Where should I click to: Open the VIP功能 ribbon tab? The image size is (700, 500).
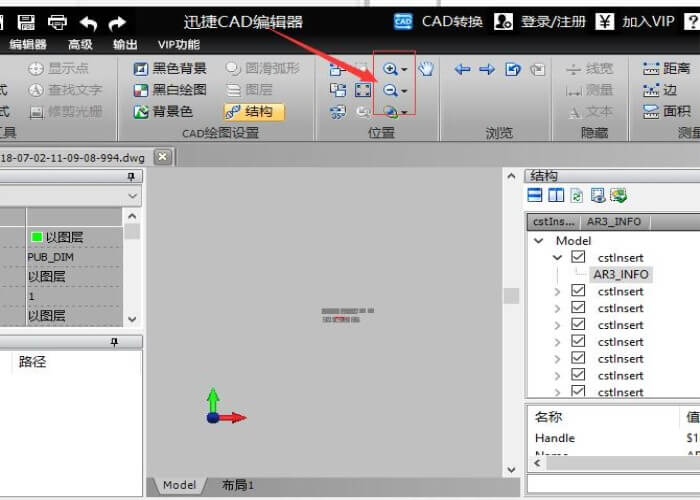coord(179,44)
